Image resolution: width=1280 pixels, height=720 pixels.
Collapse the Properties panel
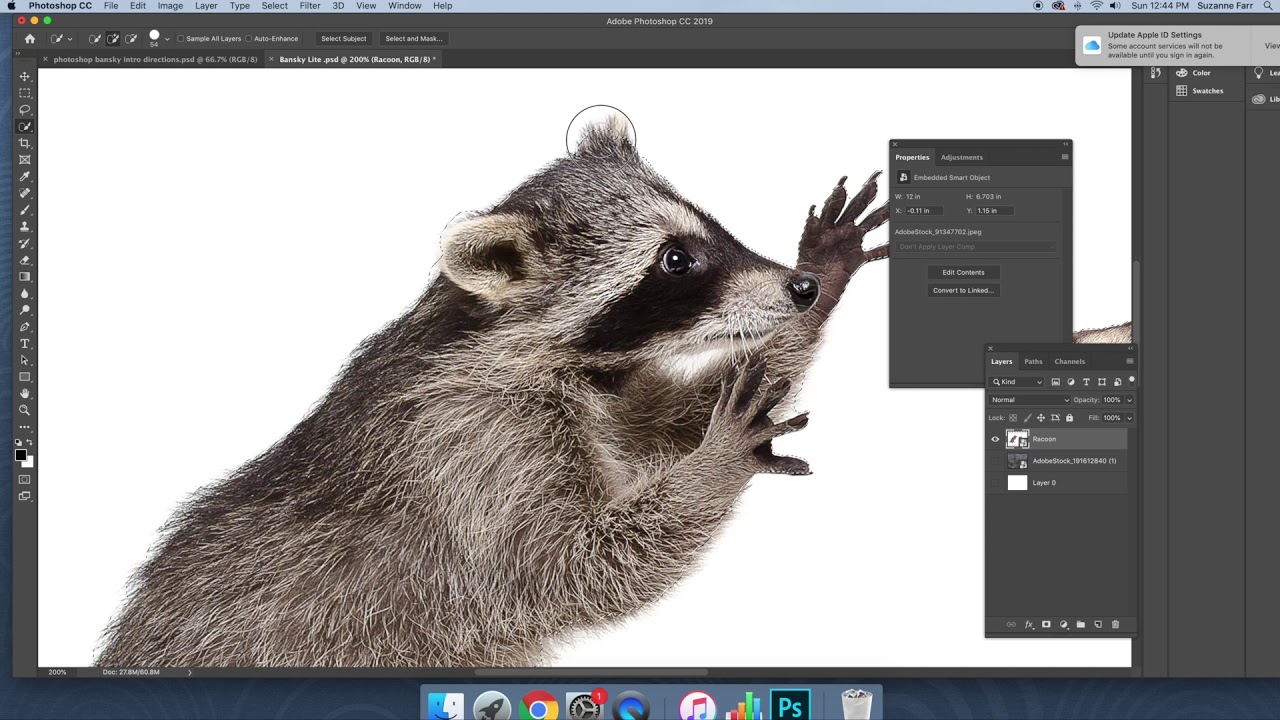(x=1066, y=144)
